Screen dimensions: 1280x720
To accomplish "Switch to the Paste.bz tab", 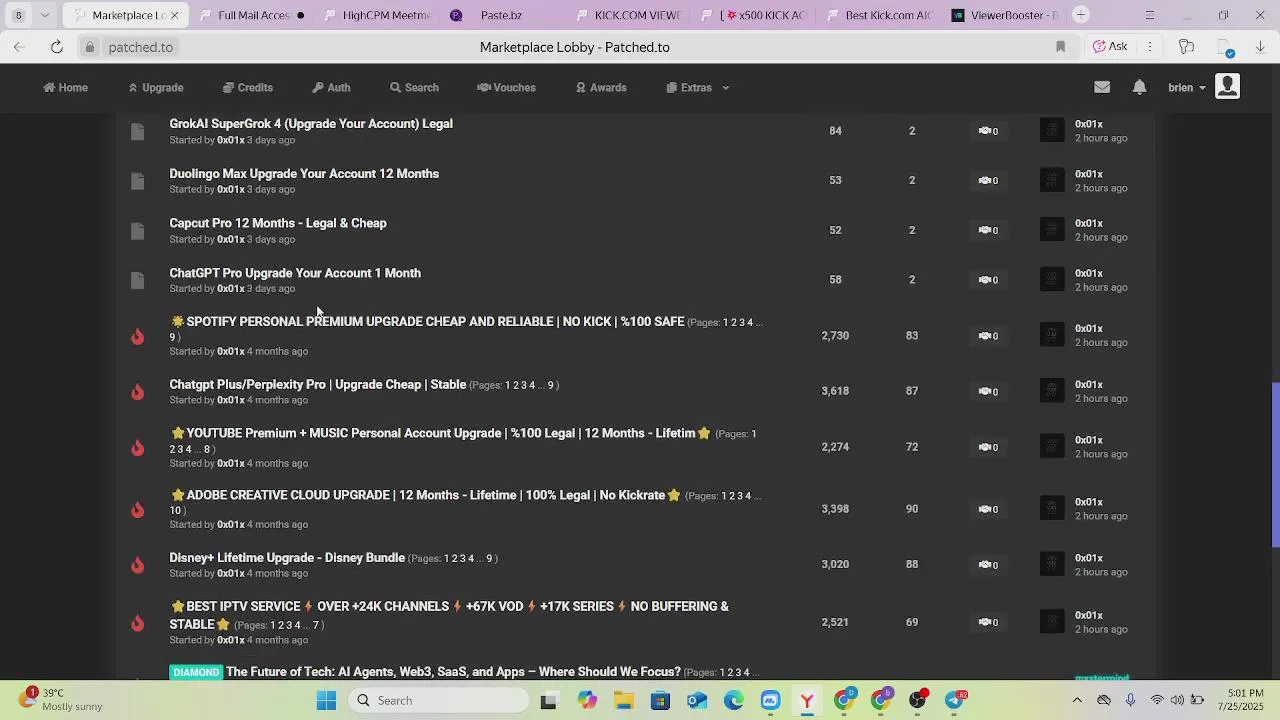I will click(500, 15).
